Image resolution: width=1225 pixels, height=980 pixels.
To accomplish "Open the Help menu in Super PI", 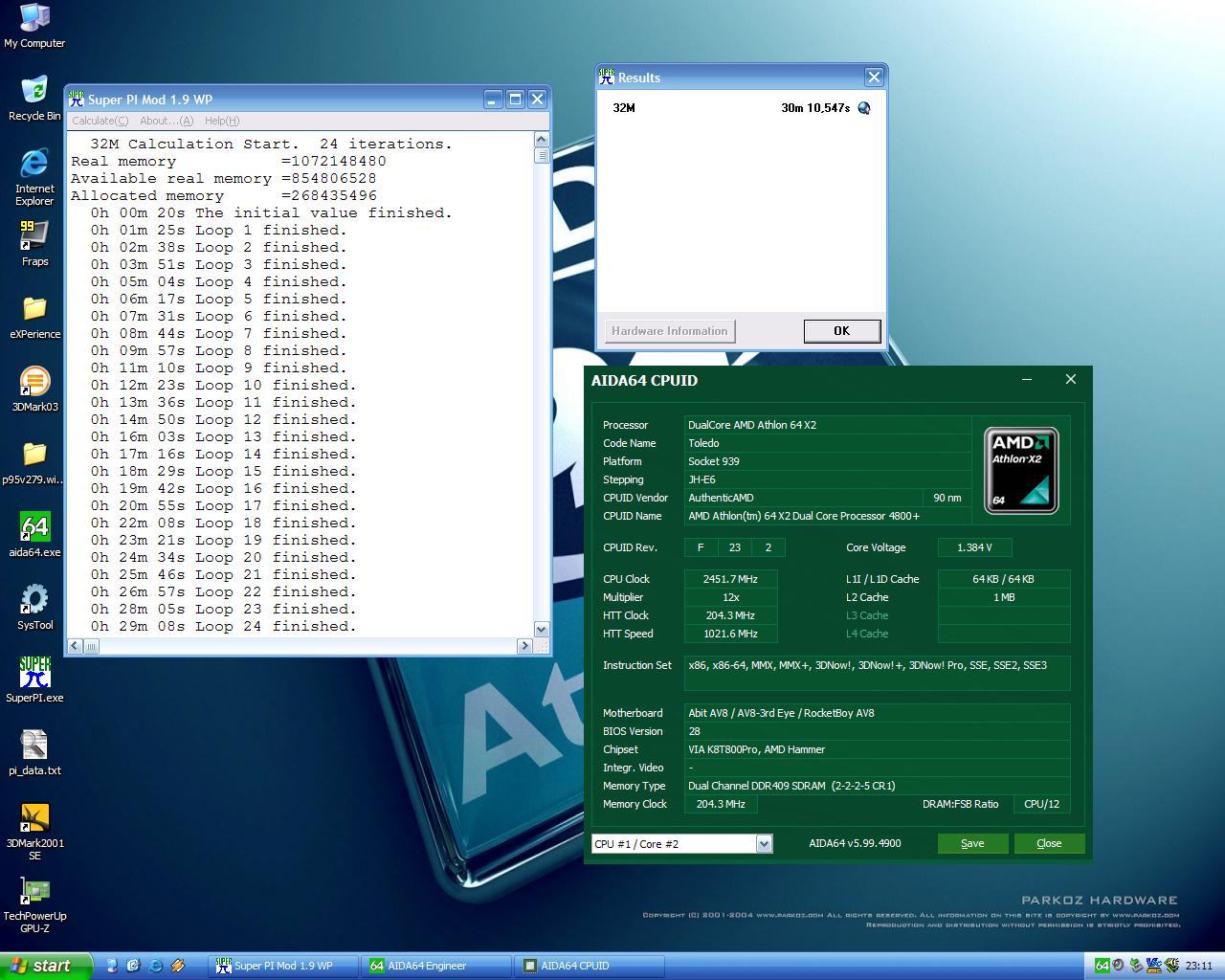I will 221,121.
